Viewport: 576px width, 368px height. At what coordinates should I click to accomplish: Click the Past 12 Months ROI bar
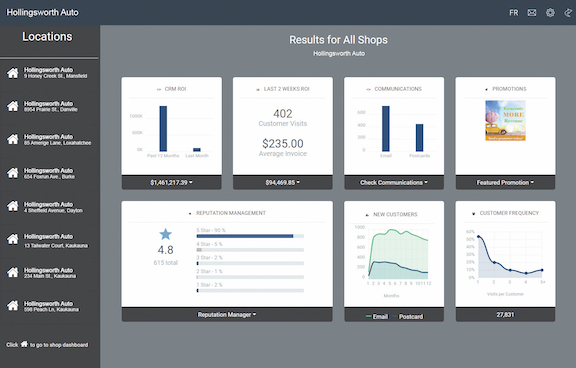click(163, 129)
